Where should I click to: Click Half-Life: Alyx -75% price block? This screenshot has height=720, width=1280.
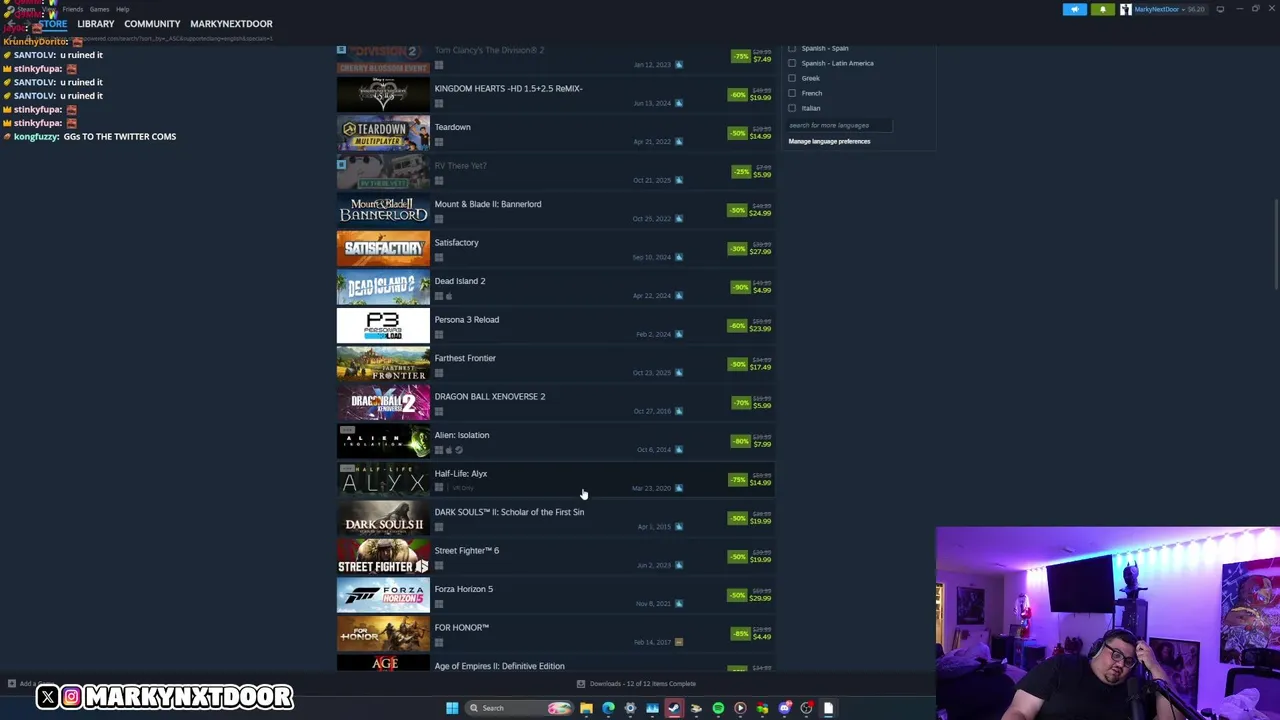750,479
